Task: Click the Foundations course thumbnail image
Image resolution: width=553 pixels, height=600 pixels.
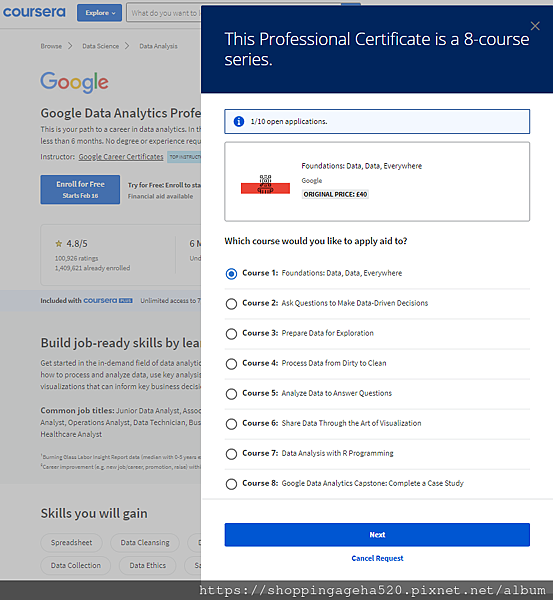Action: 265,184
